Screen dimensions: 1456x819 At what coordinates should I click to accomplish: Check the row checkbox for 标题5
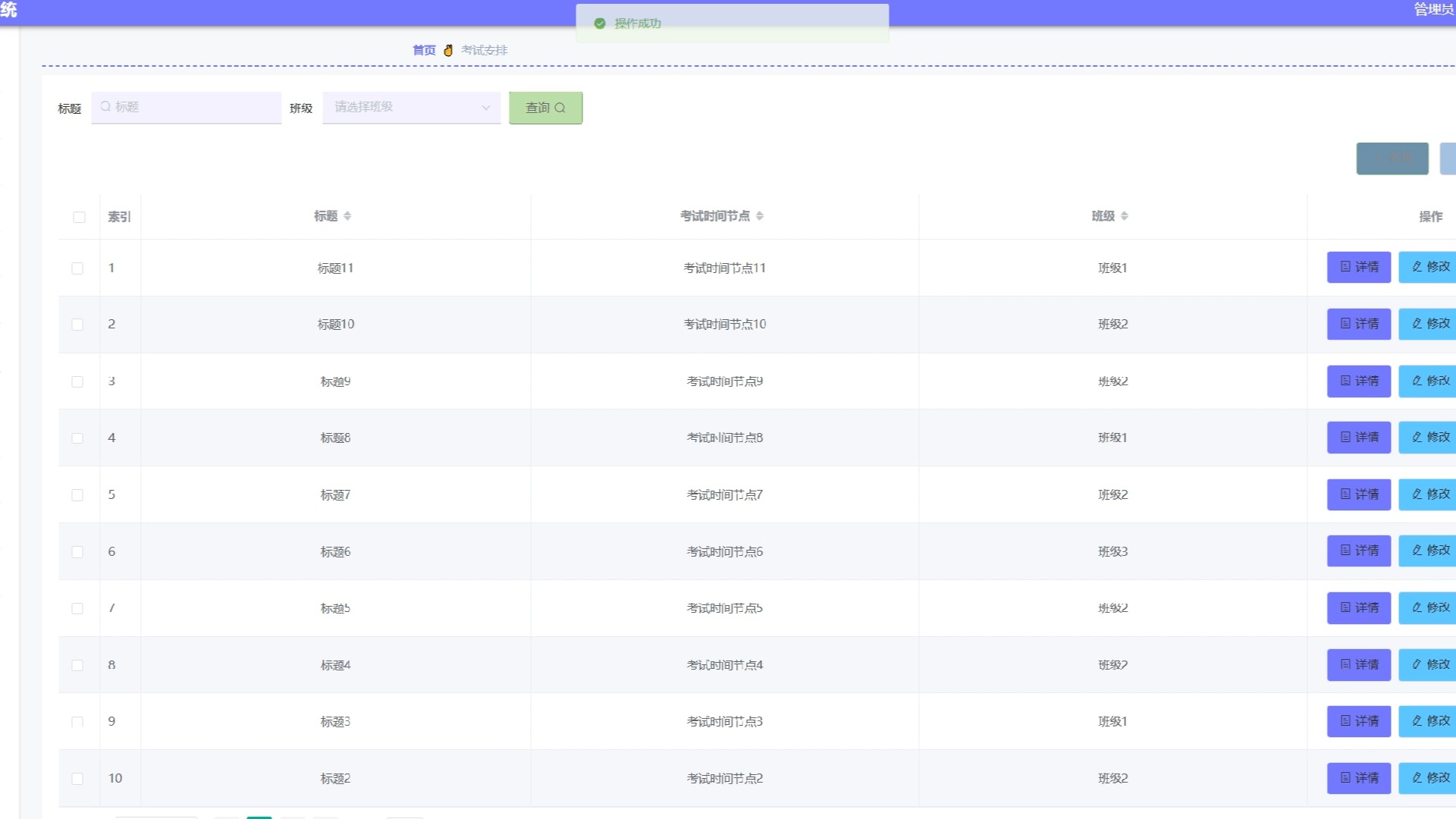coord(77,608)
